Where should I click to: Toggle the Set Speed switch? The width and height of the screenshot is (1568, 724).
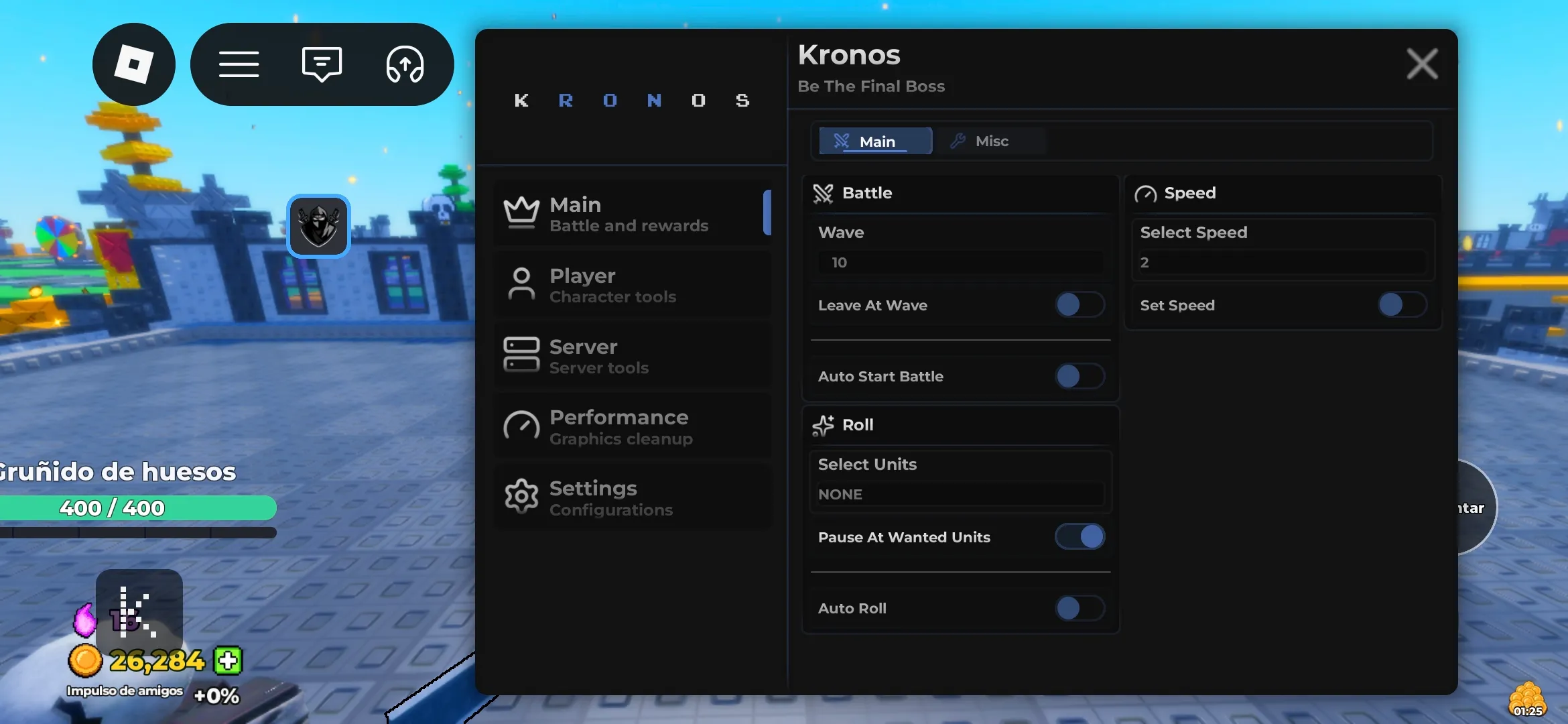pyautogui.click(x=1402, y=305)
